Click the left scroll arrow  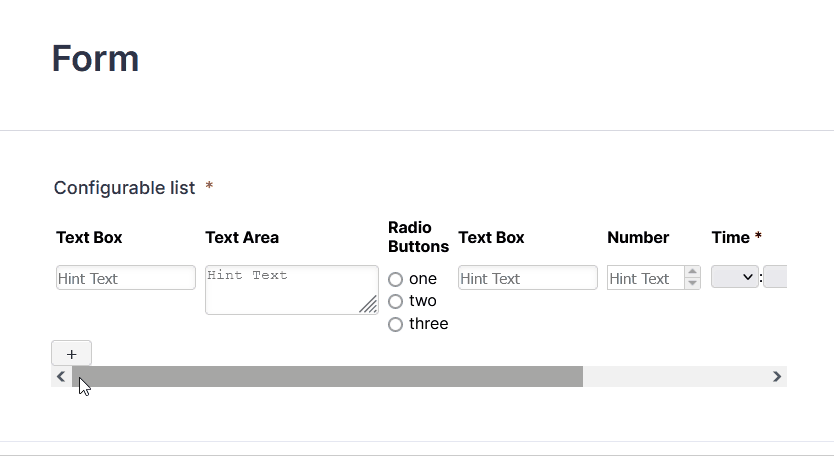(x=61, y=376)
